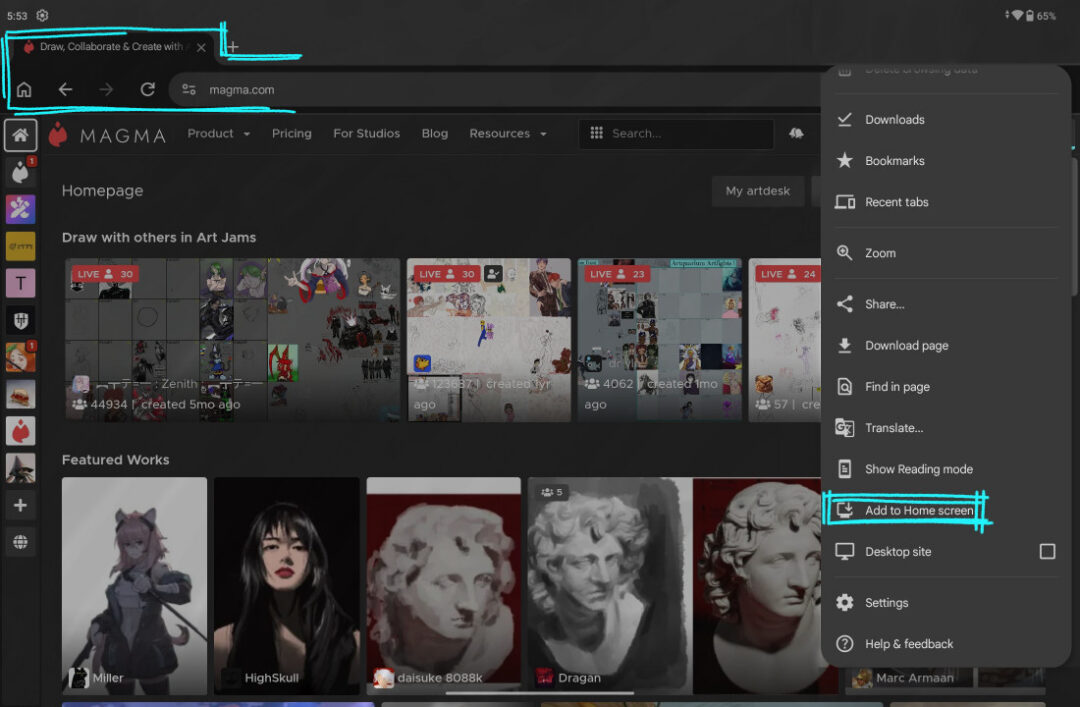The height and width of the screenshot is (707, 1080).
Task: Open Bookmarks from Chrome menu
Action: click(945, 161)
